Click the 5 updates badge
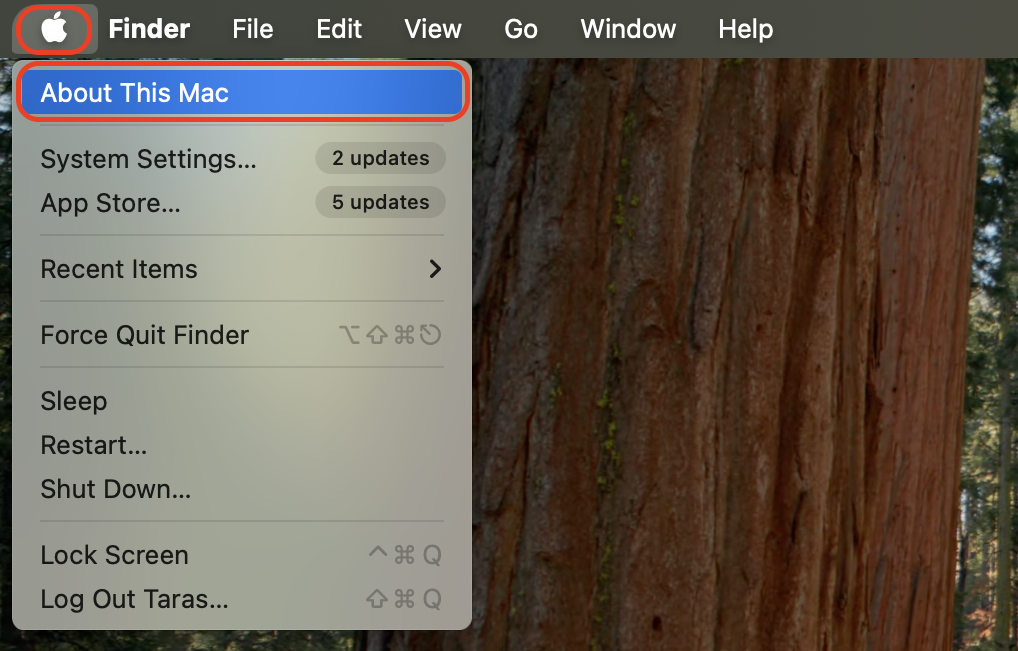Image resolution: width=1018 pixels, height=651 pixels. tap(380, 202)
